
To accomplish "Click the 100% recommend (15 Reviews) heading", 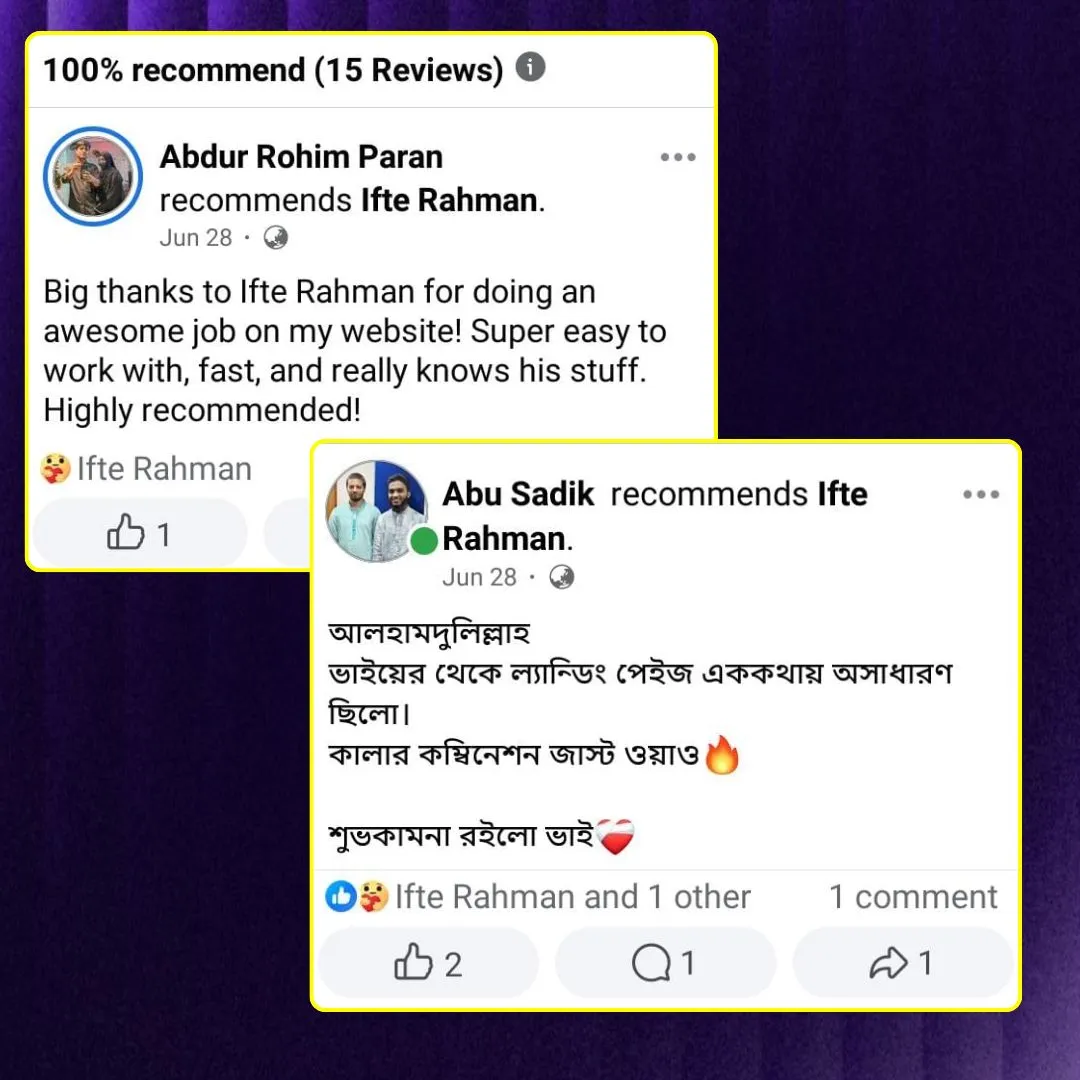I will [x=273, y=70].
